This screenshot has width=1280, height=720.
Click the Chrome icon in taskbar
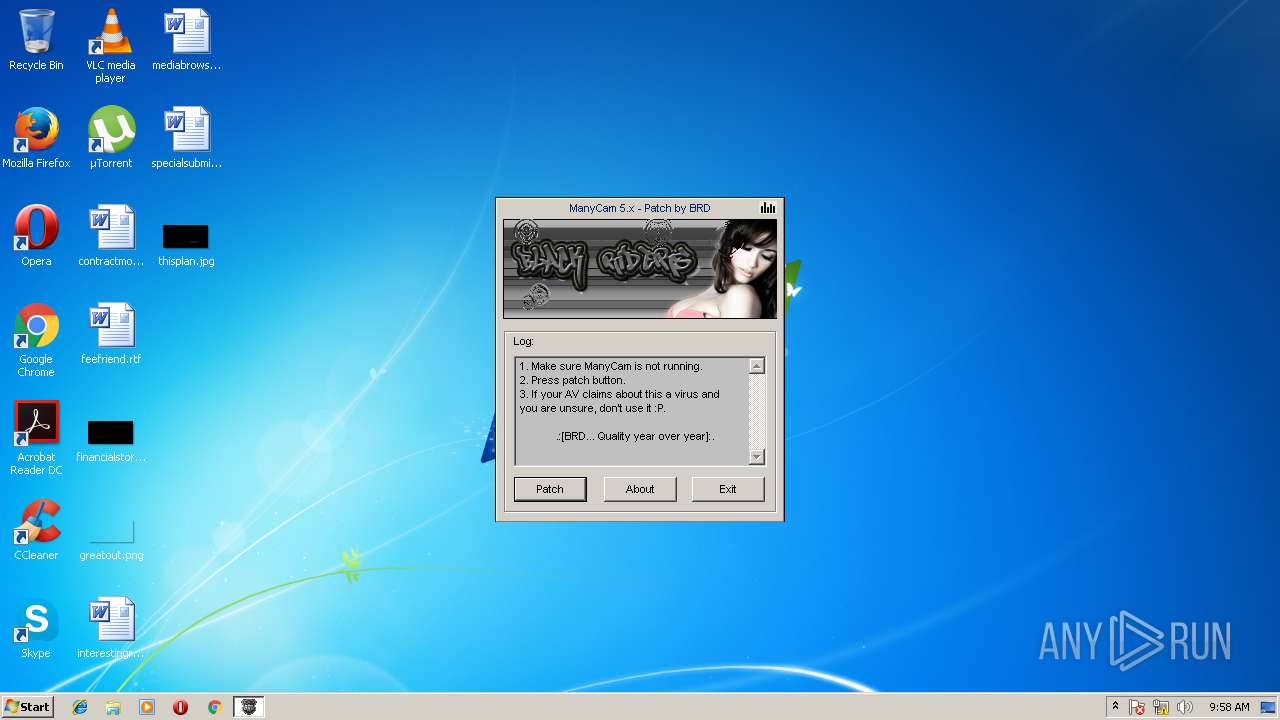point(214,707)
